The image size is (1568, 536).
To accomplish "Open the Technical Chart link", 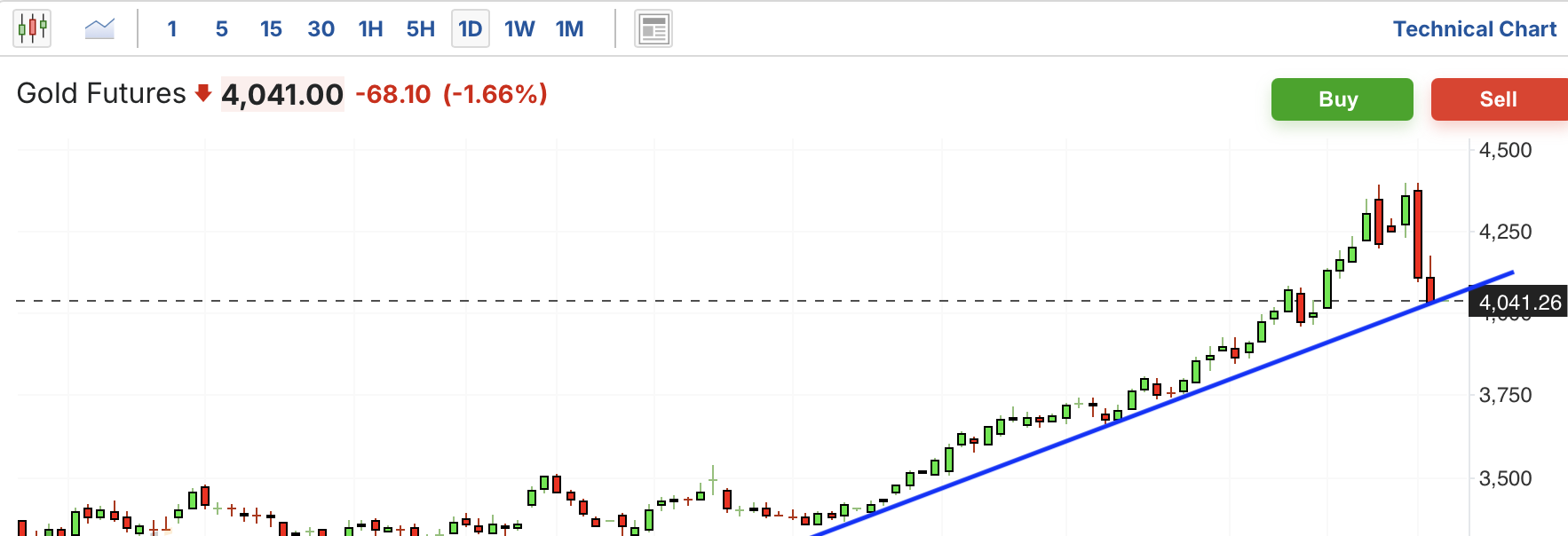I will [1474, 29].
